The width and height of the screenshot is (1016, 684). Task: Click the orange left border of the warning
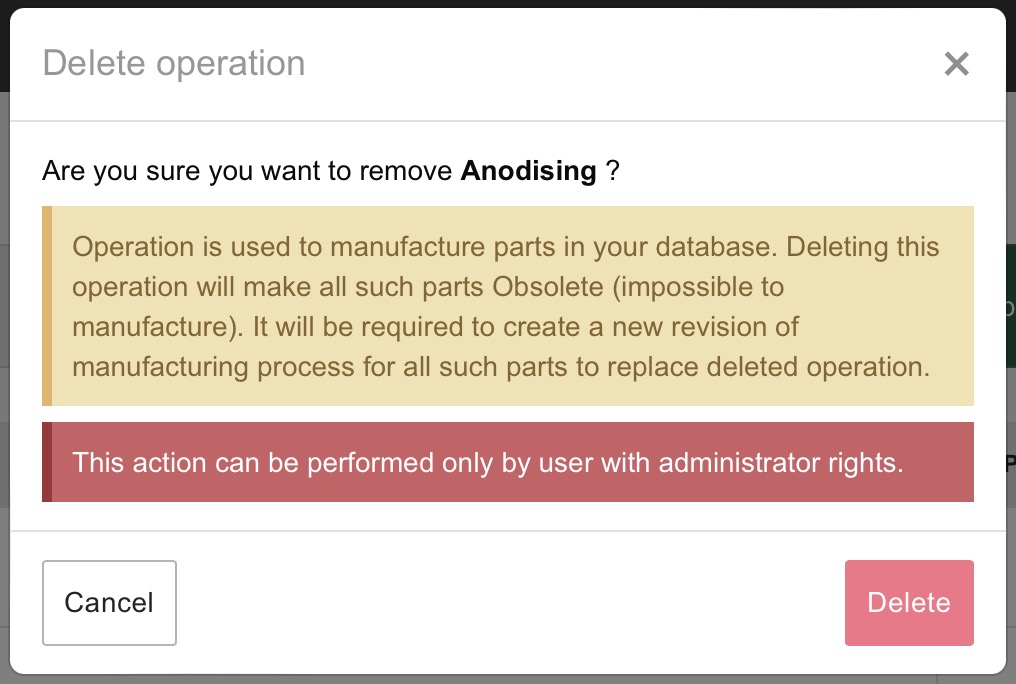click(47, 305)
